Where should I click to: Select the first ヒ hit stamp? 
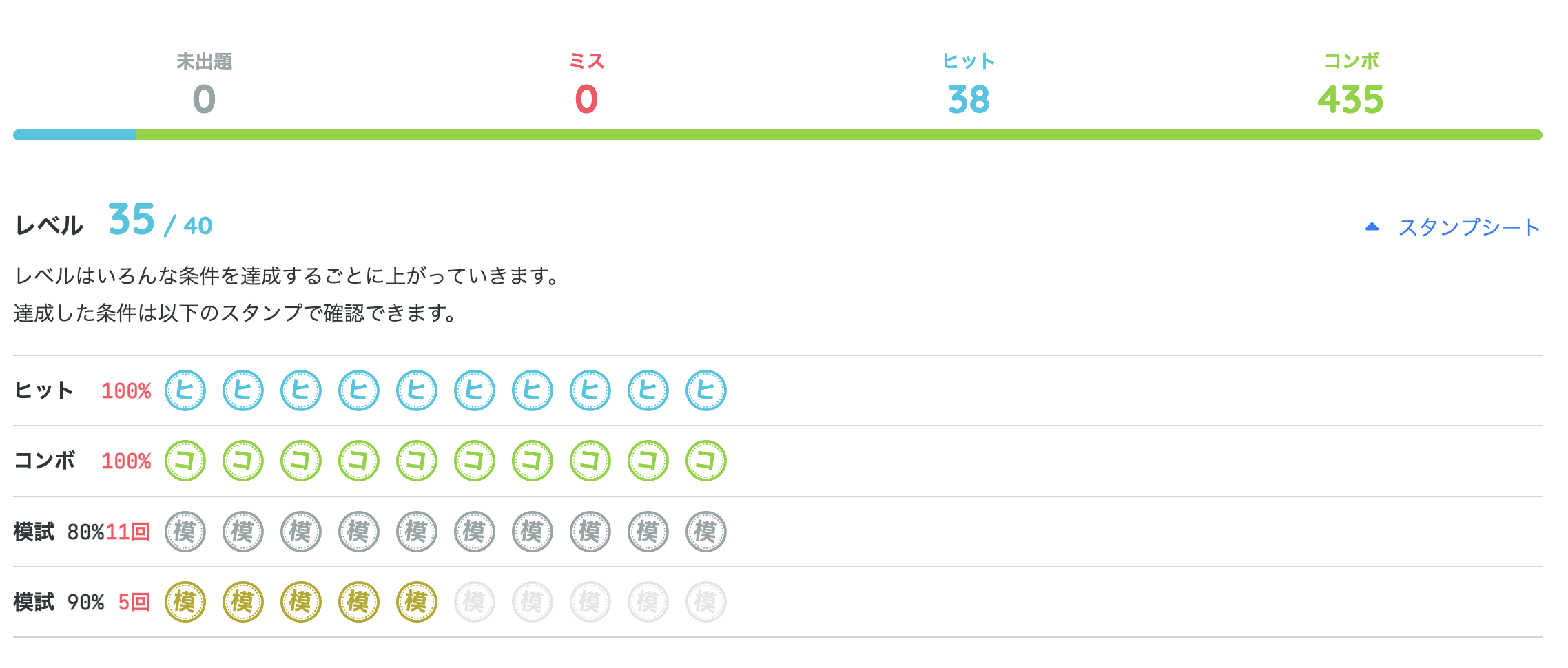point(184,391)
